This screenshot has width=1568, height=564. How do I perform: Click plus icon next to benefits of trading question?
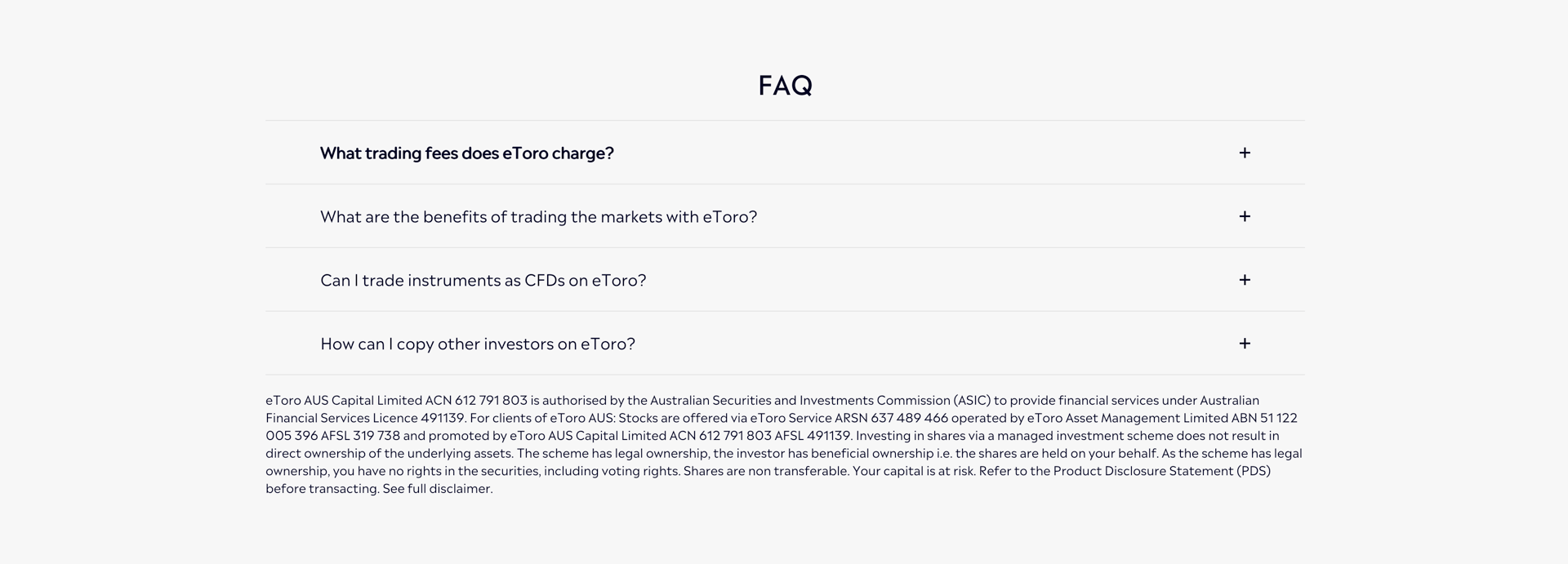pyautogui.click(x=1244, y=216)
